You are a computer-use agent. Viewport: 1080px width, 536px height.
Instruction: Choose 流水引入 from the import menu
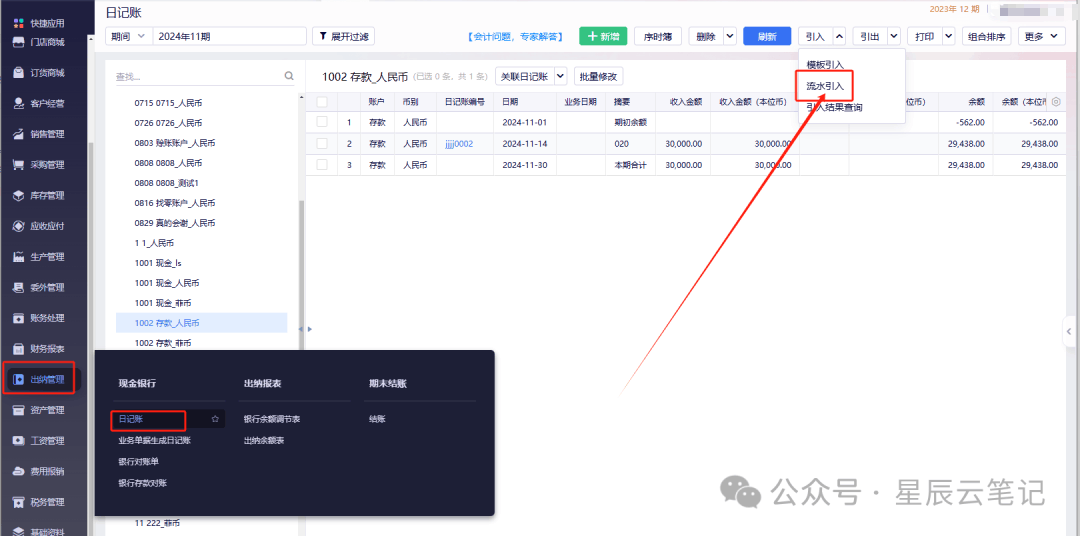825,86
